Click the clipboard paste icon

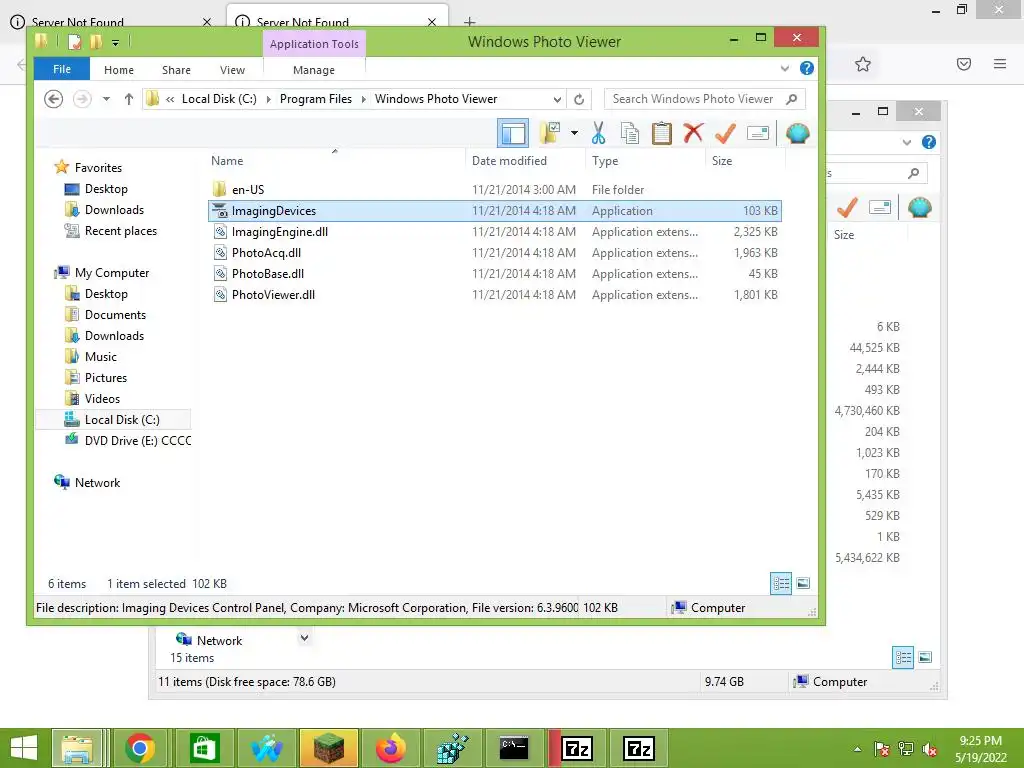(662, 133)
